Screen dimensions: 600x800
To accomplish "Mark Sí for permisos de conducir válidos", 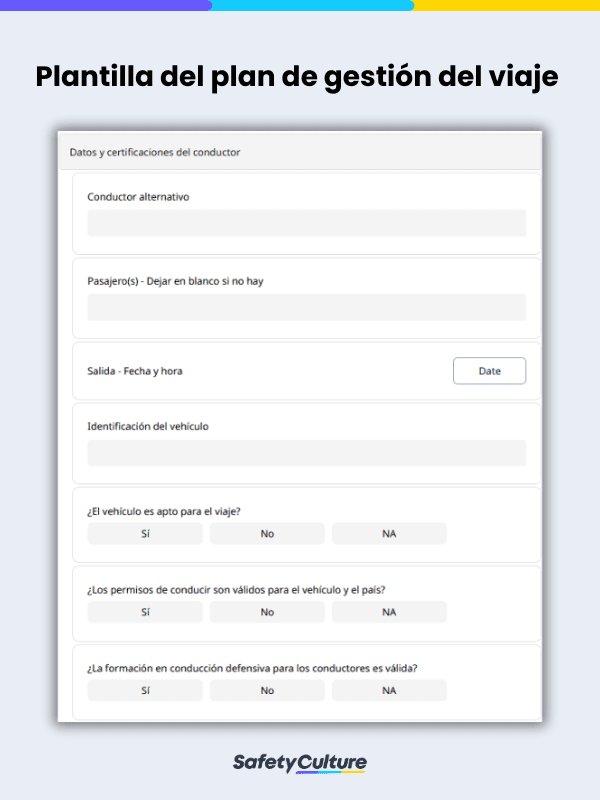I will [145, 611].
